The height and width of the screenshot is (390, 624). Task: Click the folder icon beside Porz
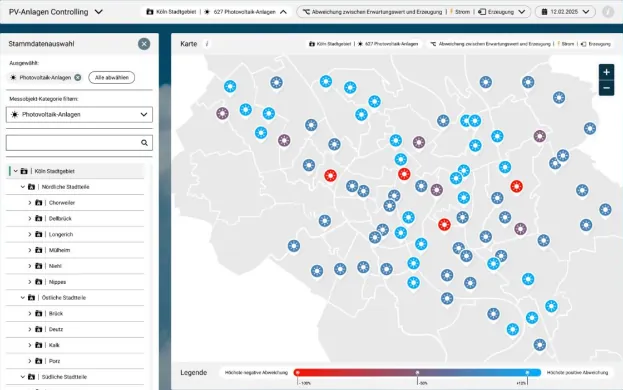pyautogui.click(x=39, y=361)
